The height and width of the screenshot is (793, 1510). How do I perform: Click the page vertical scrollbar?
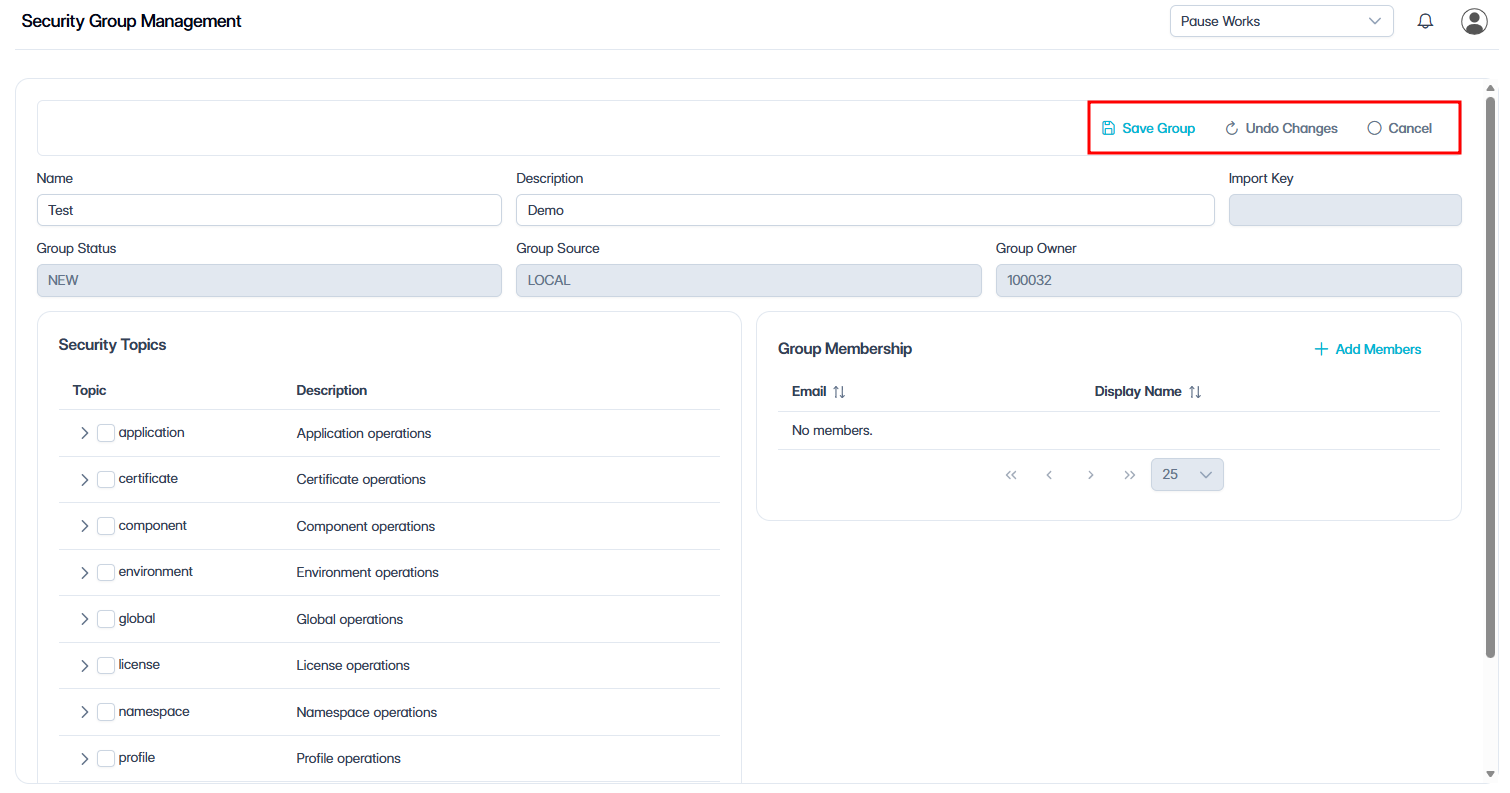1491,377
